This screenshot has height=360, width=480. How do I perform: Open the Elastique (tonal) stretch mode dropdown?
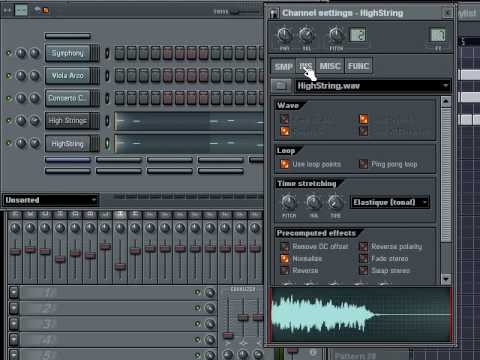tap(390, 202)
